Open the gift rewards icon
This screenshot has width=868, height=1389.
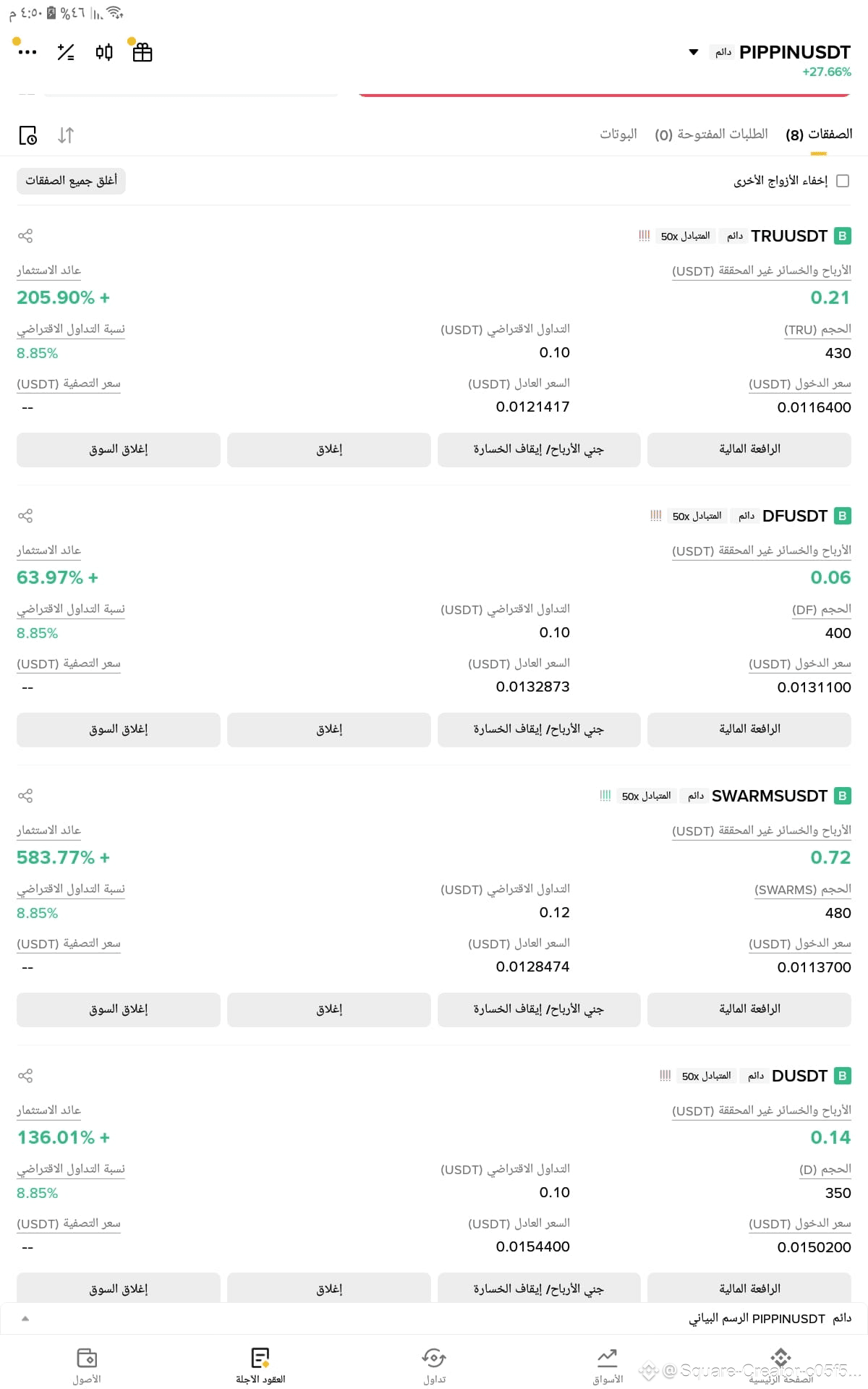point(142,52)
